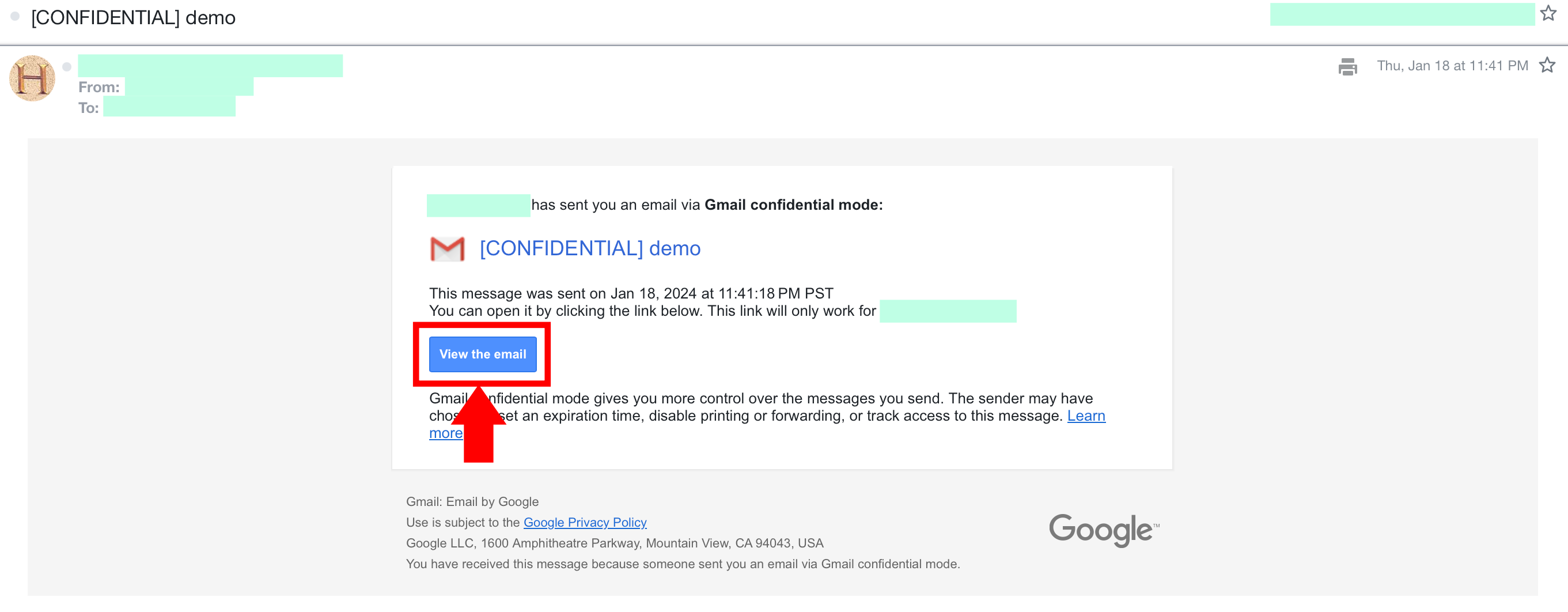Image resolution: width=1568 pixels, height=612 pixels.
Task: Click the "Gmail confidential mode:" bold text
Action: (x=794, y=205)
